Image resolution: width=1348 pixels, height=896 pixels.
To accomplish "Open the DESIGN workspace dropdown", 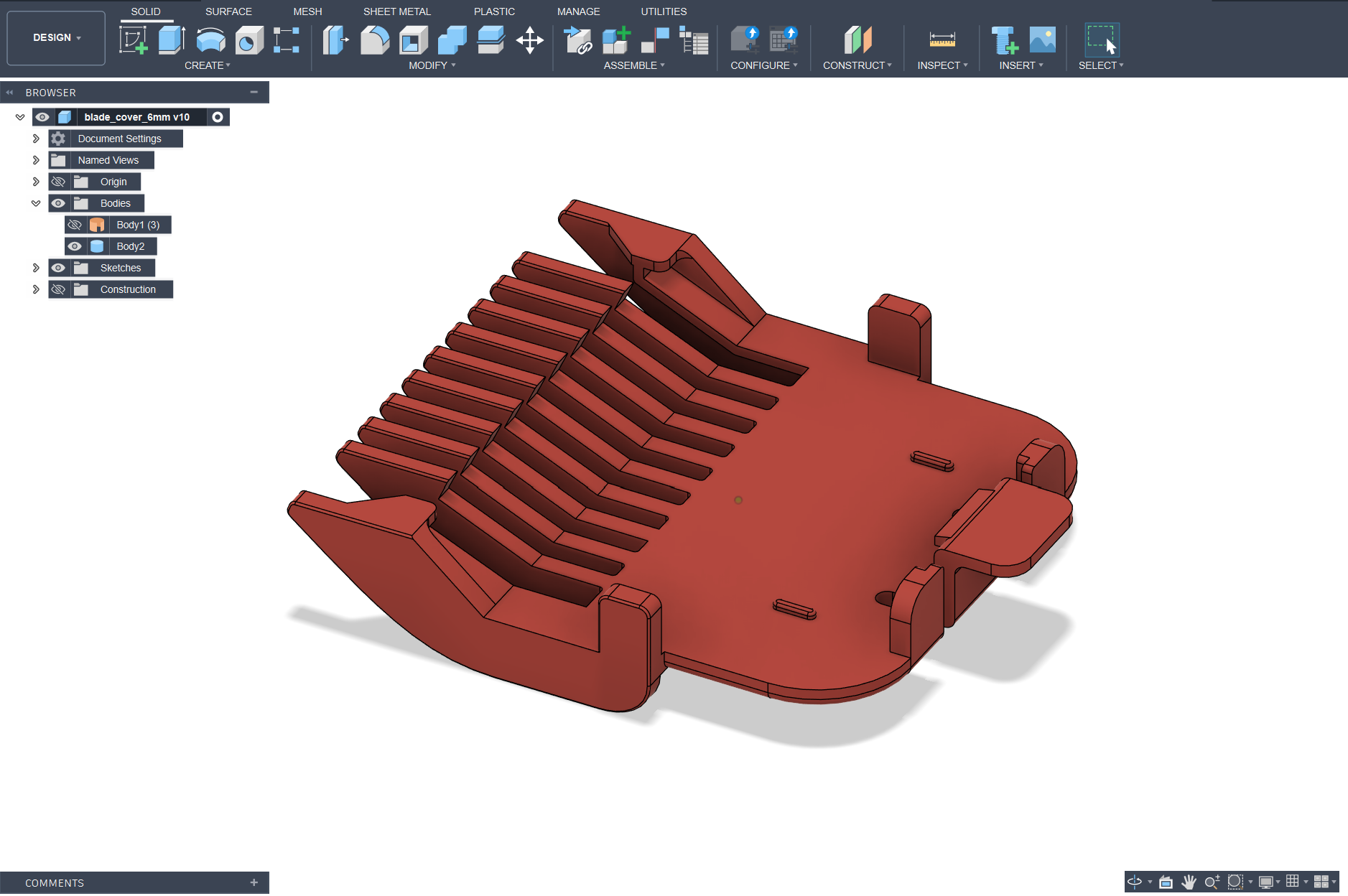I will click(x=56, y=37).
